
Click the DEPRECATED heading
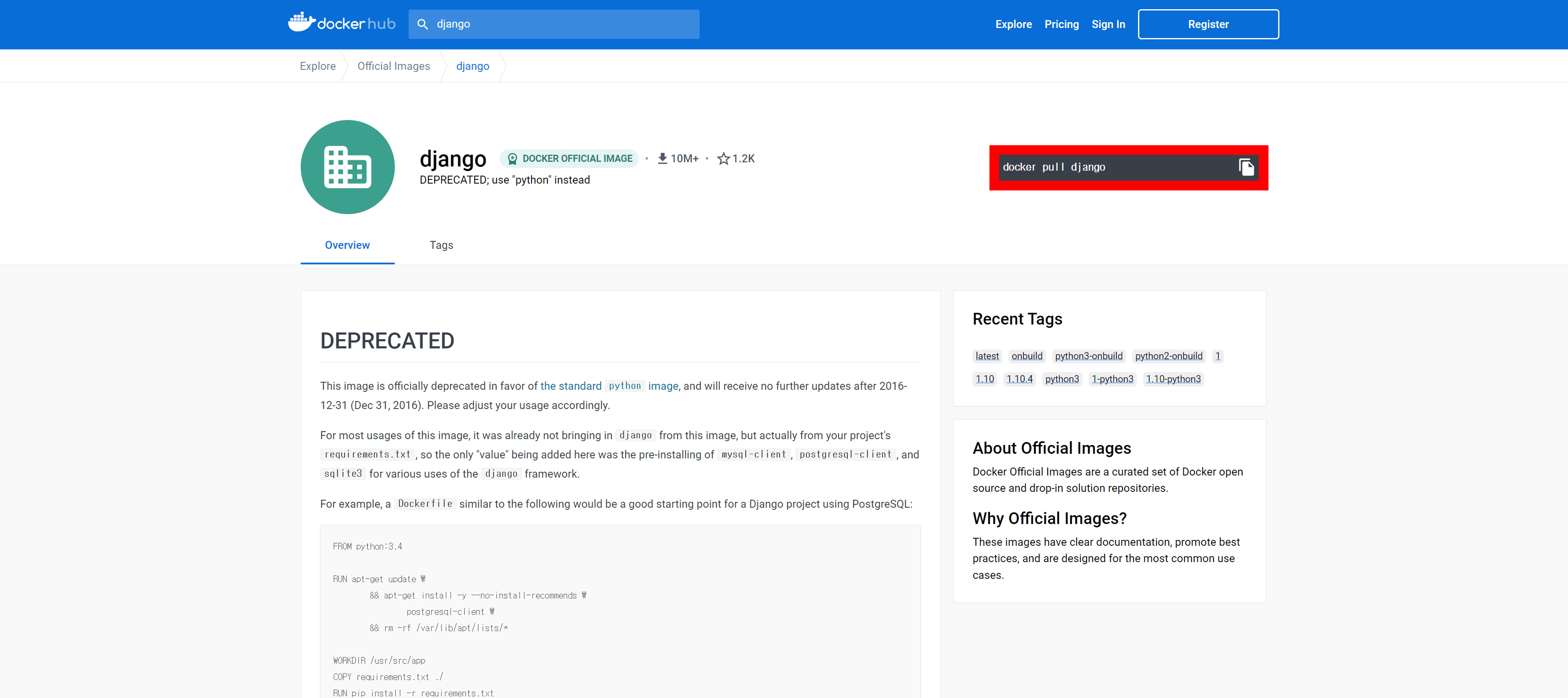tap(387, 341)
